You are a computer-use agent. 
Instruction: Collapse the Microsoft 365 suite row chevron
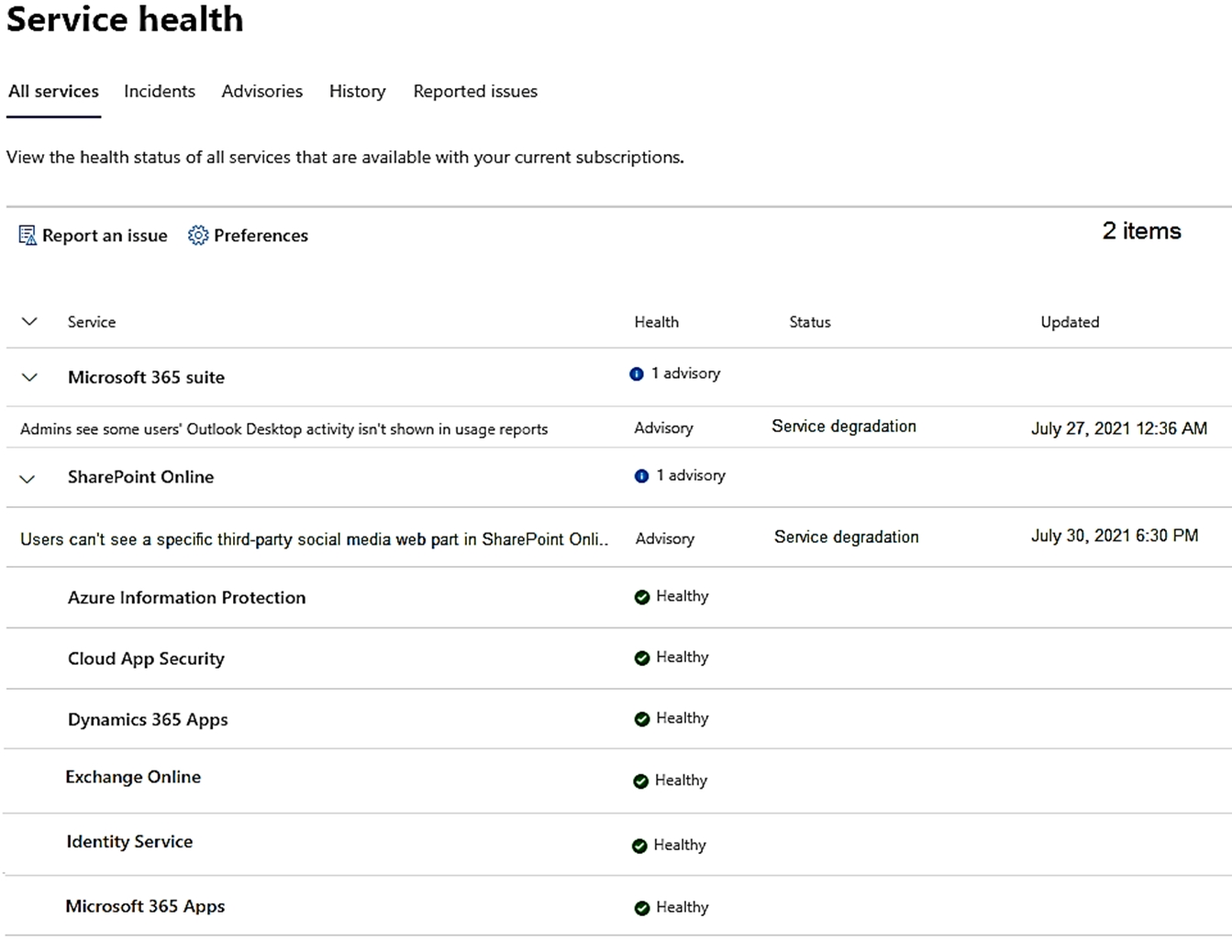pos(29,377)
